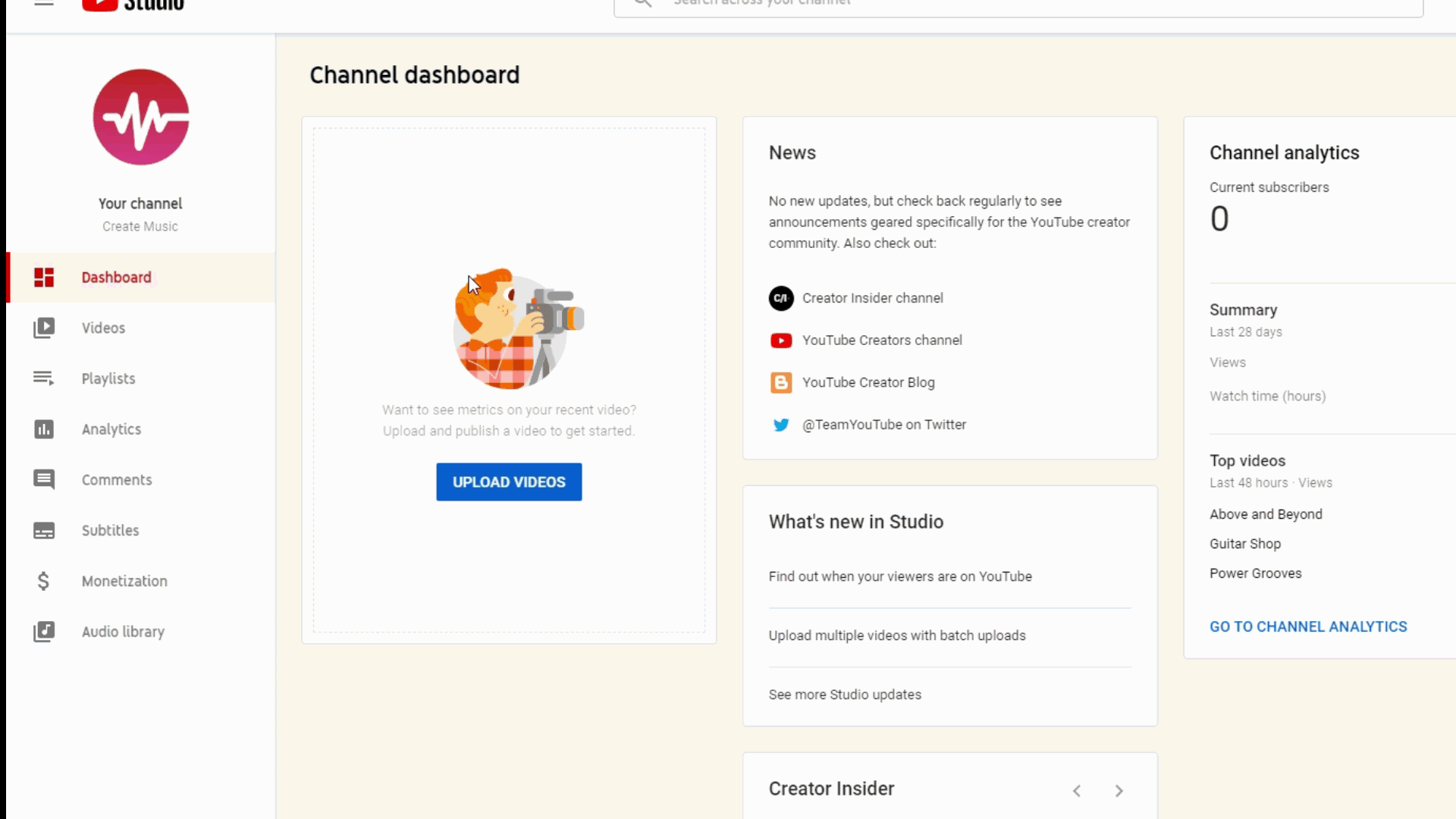This screenshot has width=1456, height=819.
Task: Click 'Guitar Shop' top video
Action: coord(1245,544)
